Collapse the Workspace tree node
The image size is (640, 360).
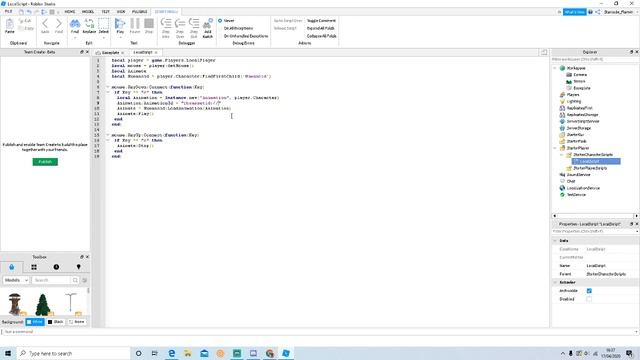point(555,68)
